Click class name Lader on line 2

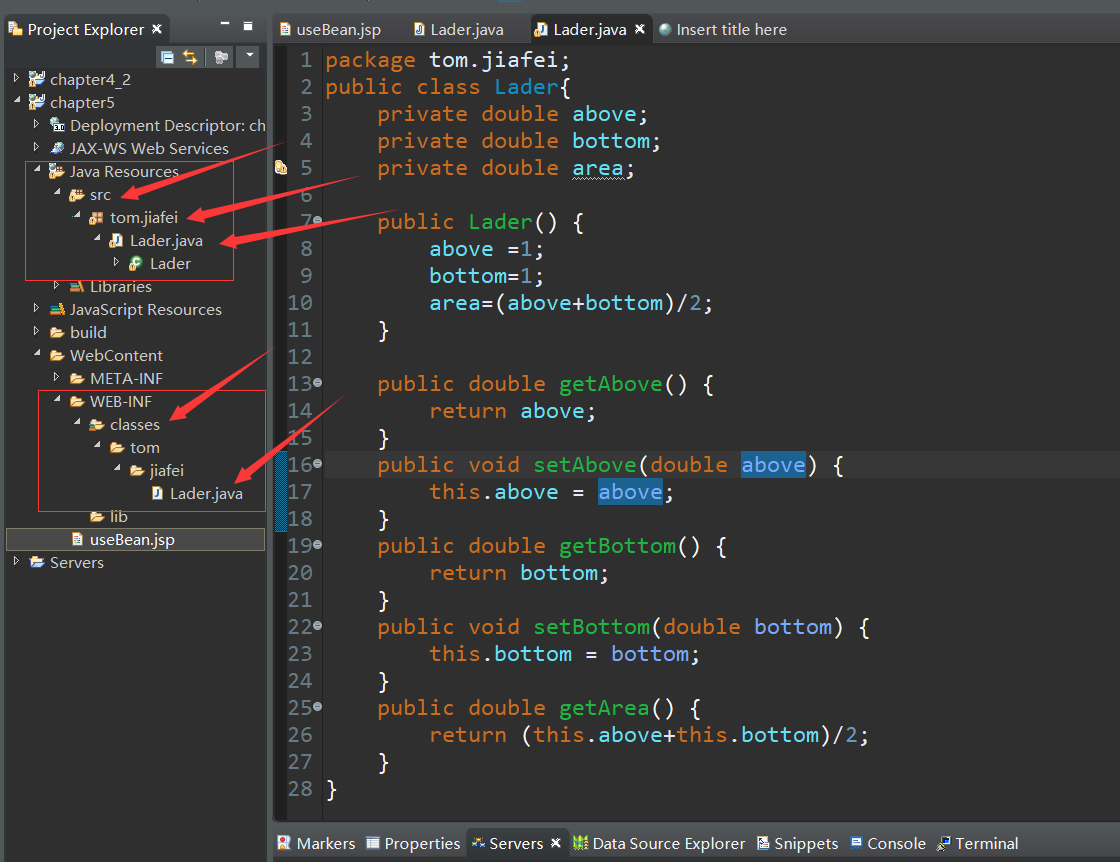[526, 87]
